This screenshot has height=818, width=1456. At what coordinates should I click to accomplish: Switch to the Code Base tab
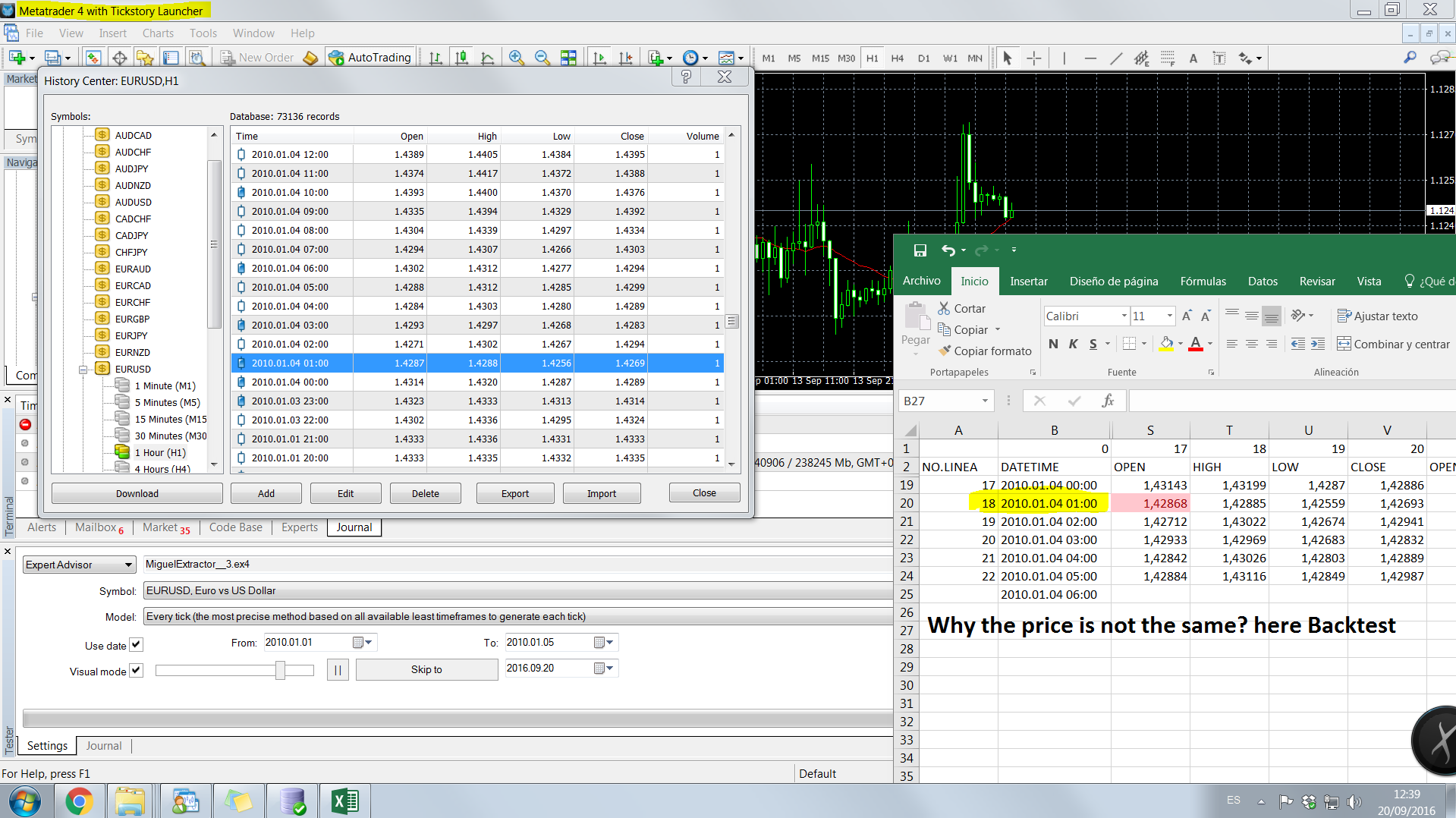(x=236, y=527)
